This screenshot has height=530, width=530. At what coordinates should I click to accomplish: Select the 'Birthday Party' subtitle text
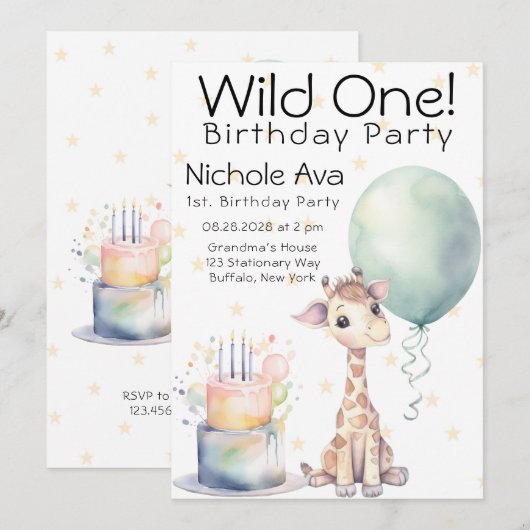pyautogui.click(x=329, y=136)
